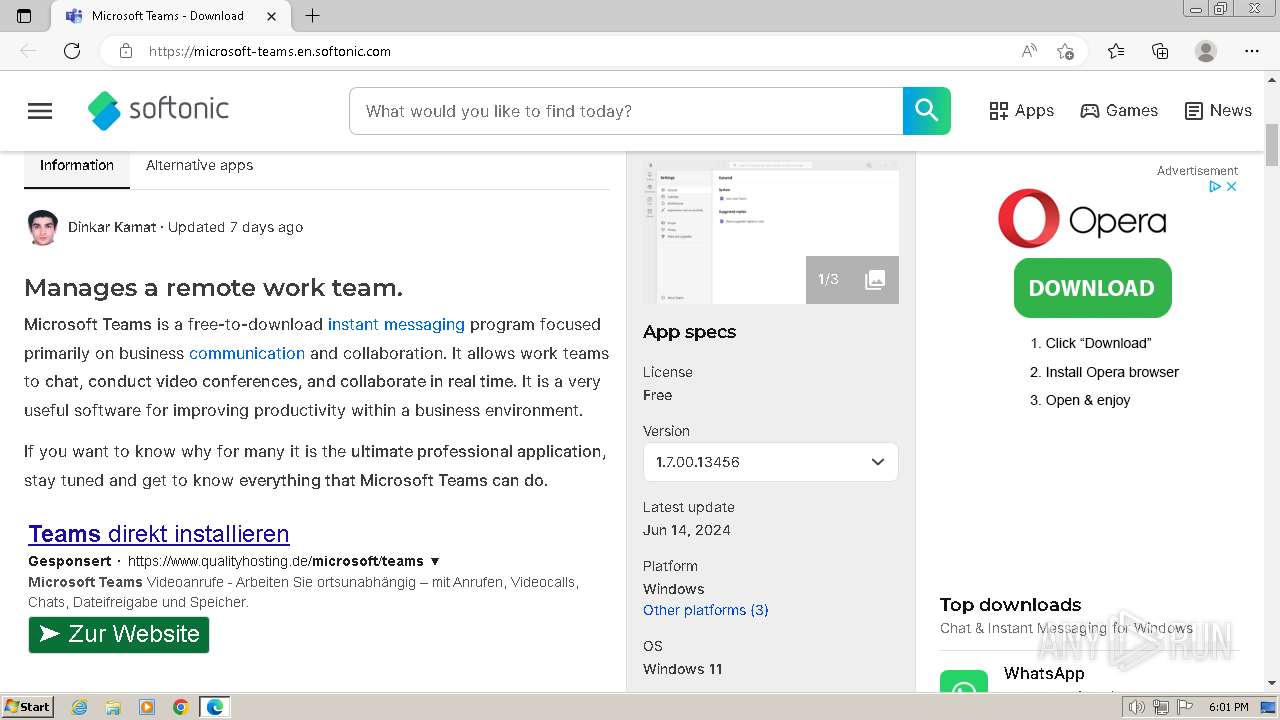Click the blue search magnifier button

pos(927,111)
